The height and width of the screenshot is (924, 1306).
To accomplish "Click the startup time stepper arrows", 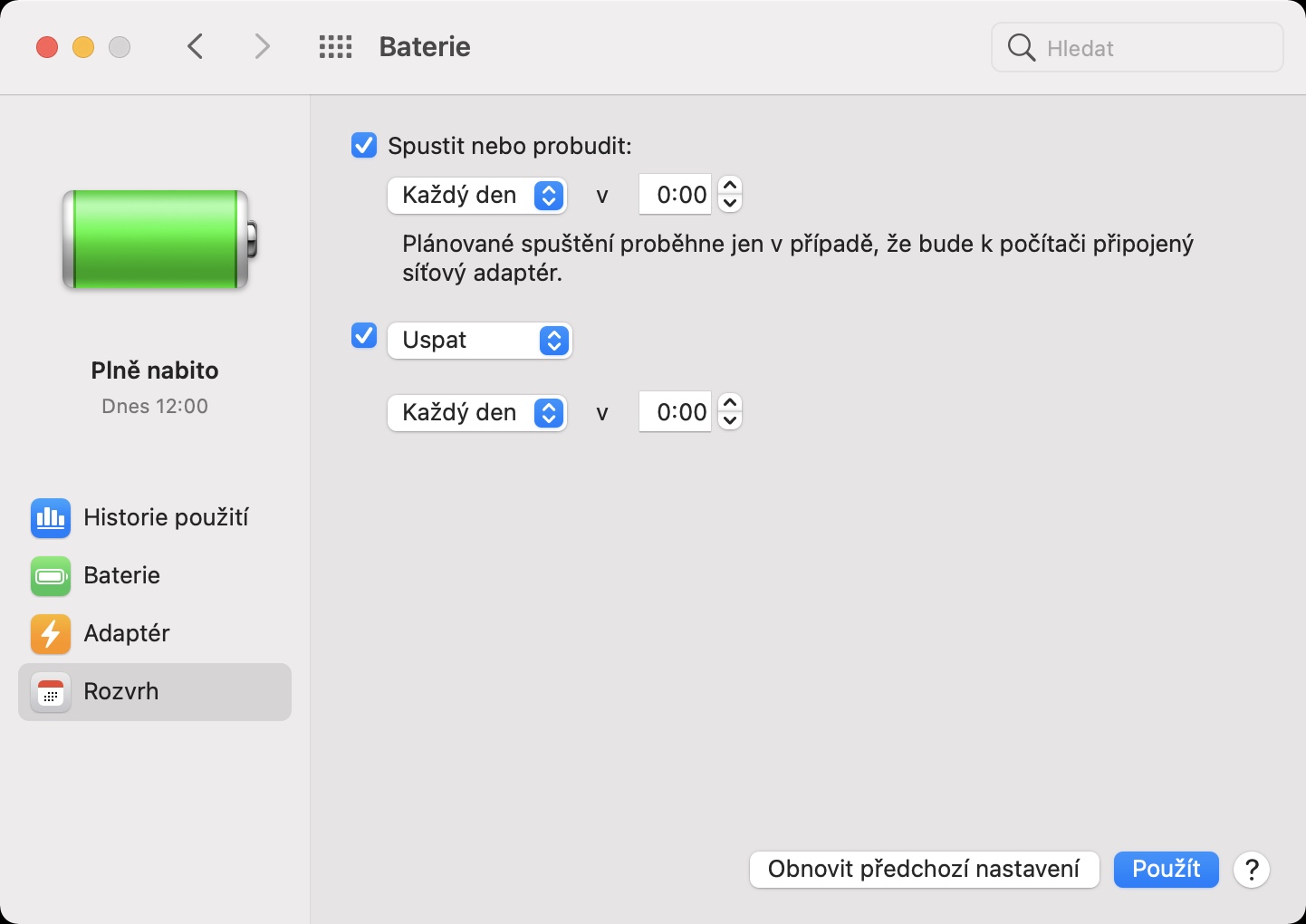I will tap(730, 194).
